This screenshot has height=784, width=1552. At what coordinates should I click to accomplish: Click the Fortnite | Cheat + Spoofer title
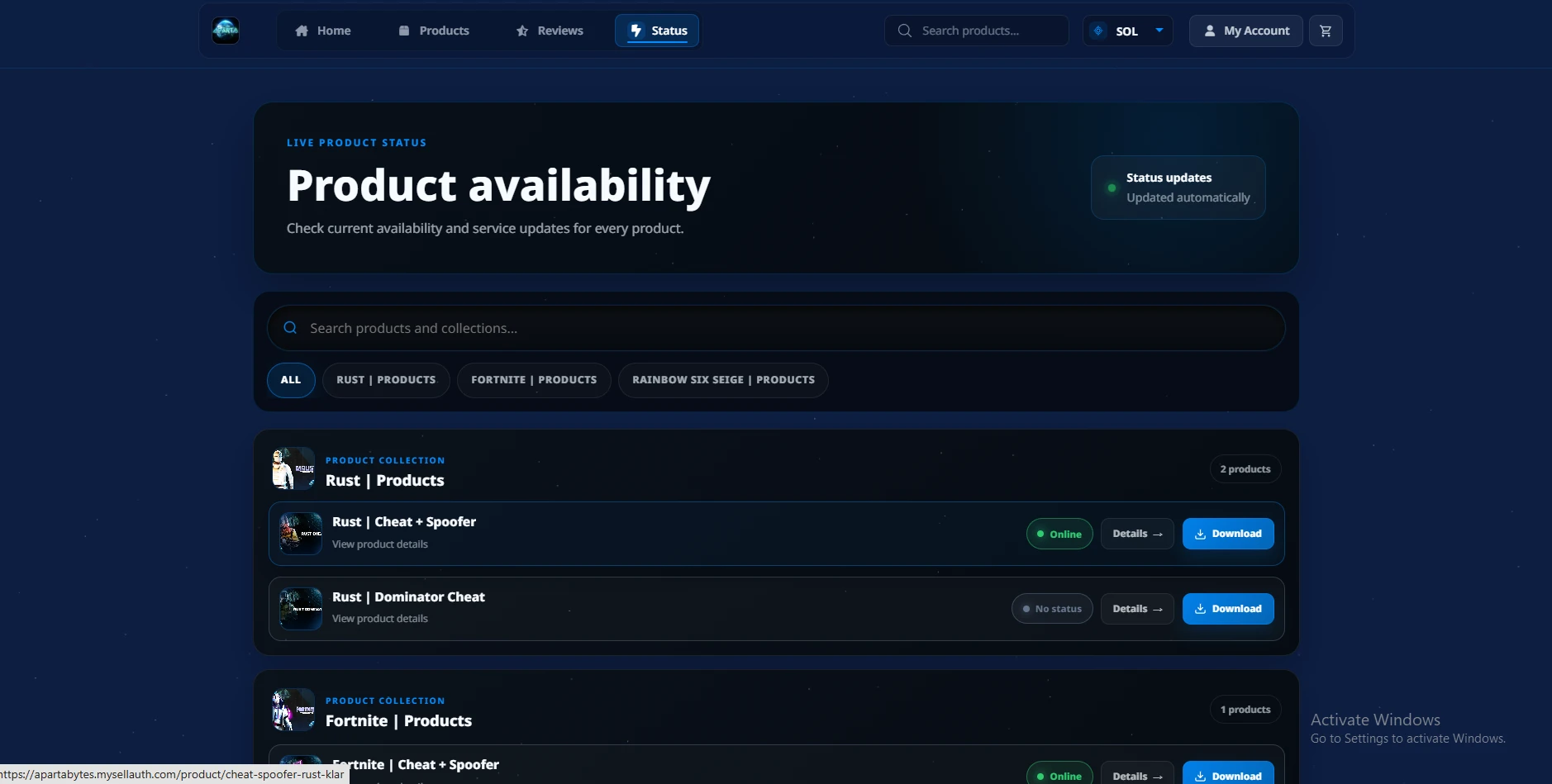[416, 765]
